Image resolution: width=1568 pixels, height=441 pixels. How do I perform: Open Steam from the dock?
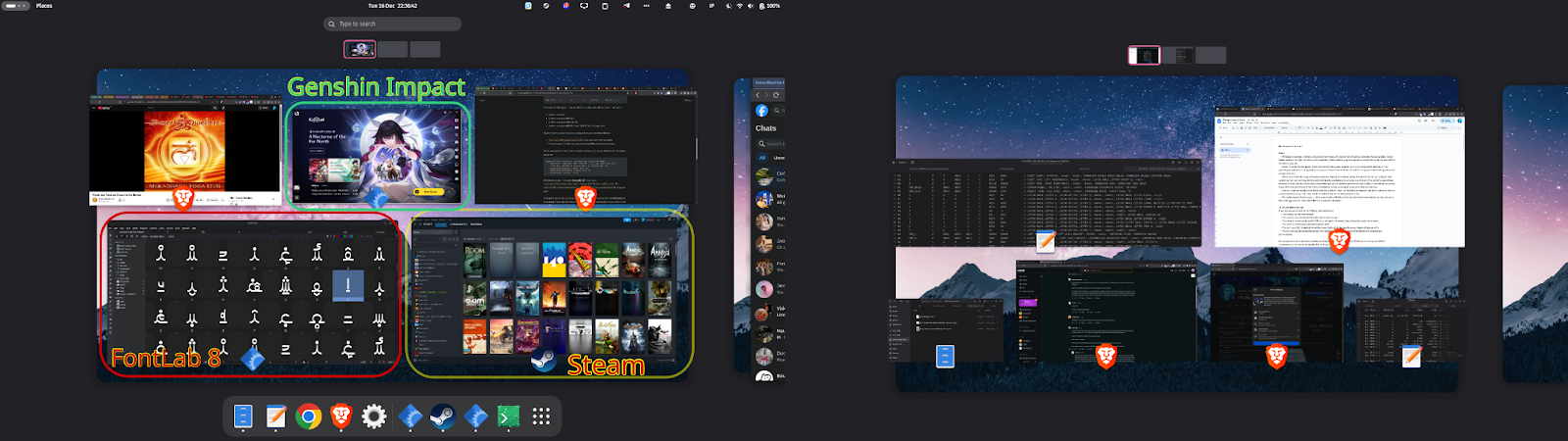442,417
